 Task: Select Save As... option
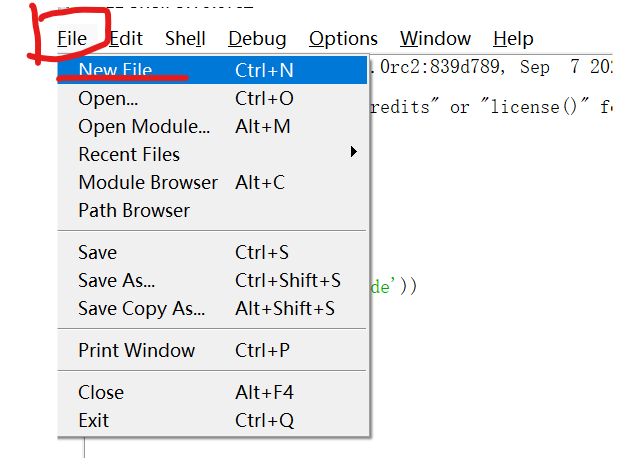pyautogui.click(x=116, y=281)
